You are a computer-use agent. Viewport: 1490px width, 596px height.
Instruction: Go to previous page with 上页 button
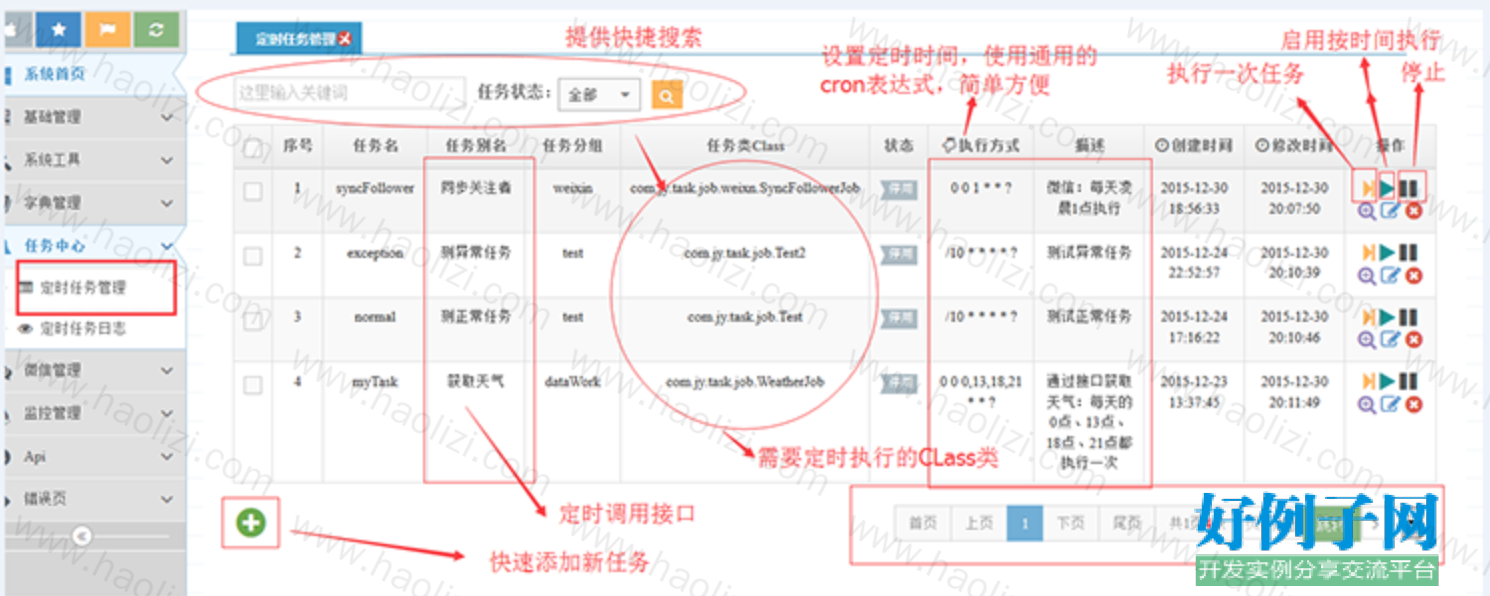click(979, 523)
